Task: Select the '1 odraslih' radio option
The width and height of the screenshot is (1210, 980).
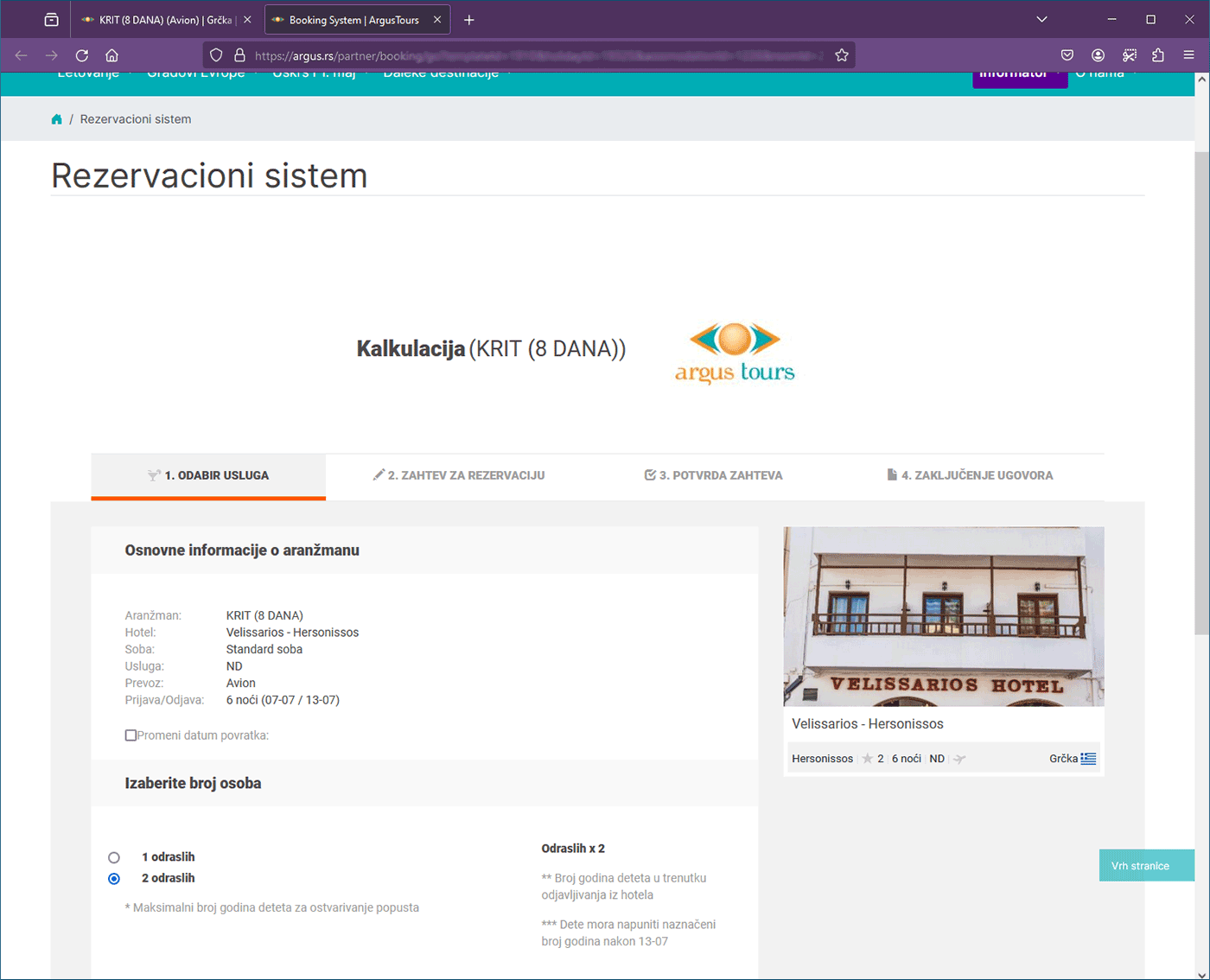Action: tap(114, 858)
